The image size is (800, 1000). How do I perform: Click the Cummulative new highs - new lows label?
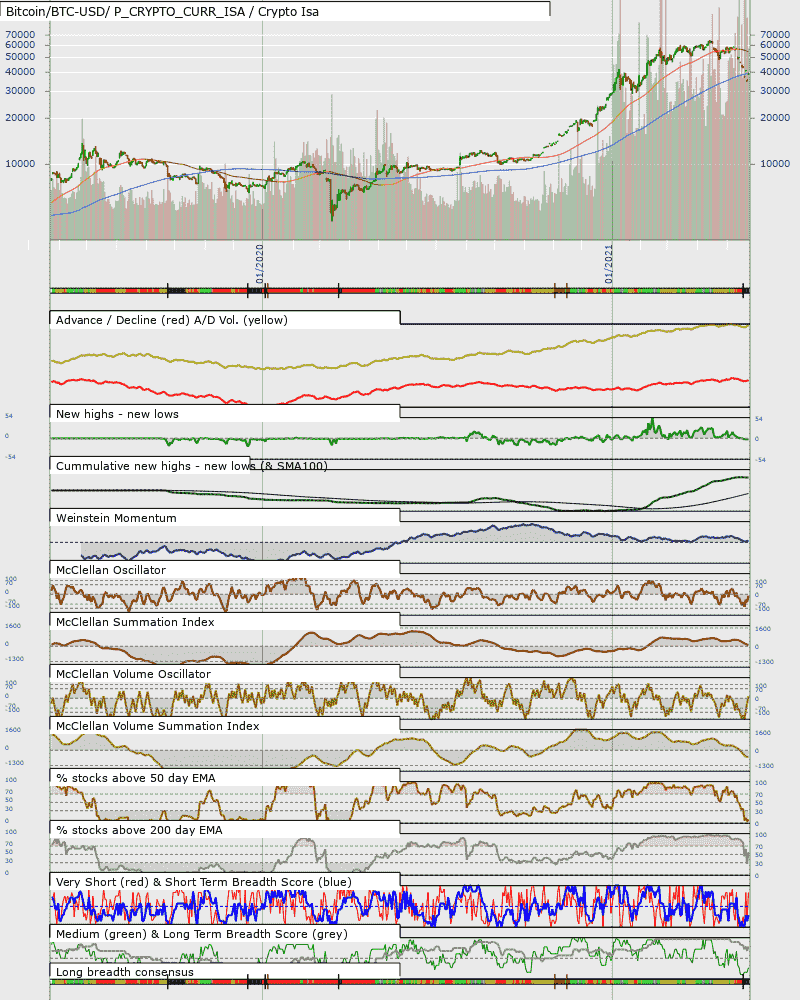(x=191, y=466)
